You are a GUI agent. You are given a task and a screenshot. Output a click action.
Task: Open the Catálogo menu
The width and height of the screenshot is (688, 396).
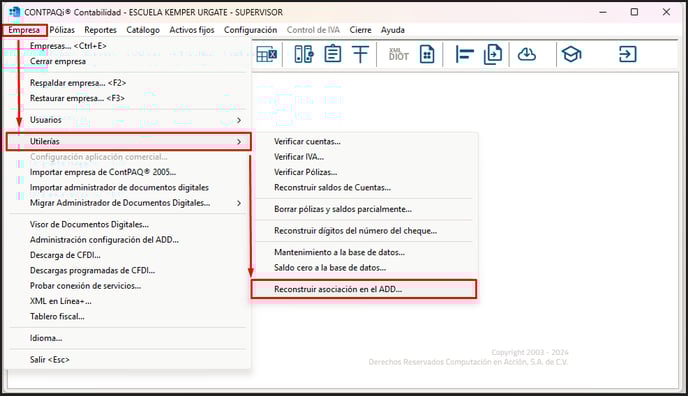143,30
